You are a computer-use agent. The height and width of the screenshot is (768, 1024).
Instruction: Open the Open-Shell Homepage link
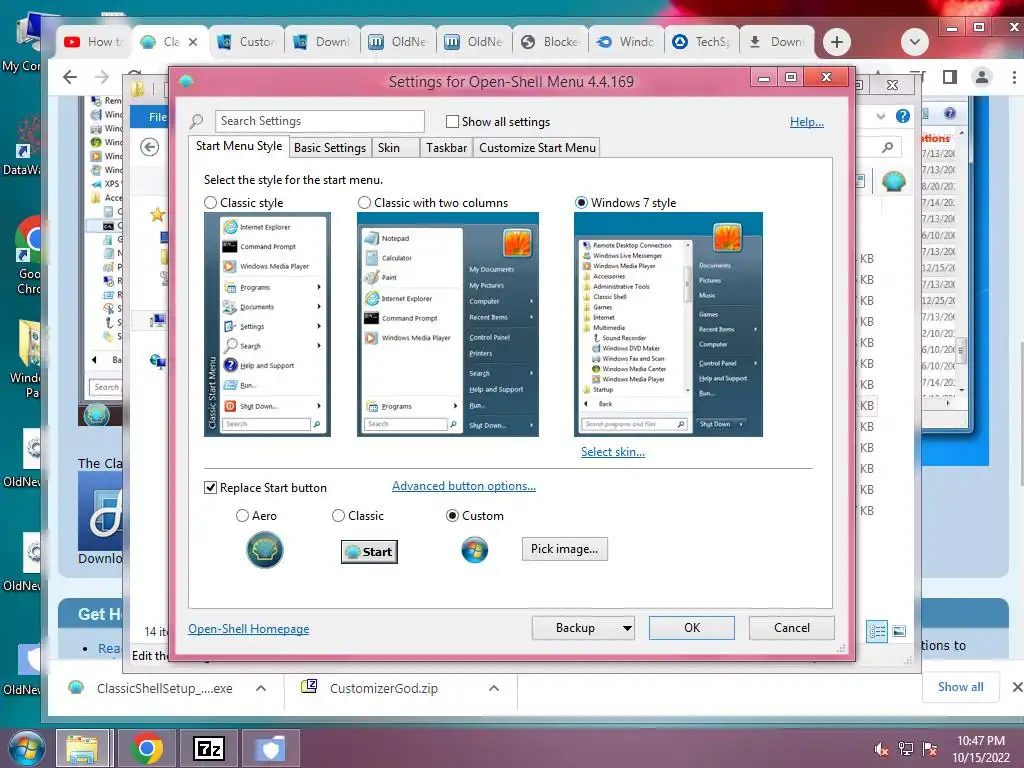pyautogui.click(x=248, y=628)
